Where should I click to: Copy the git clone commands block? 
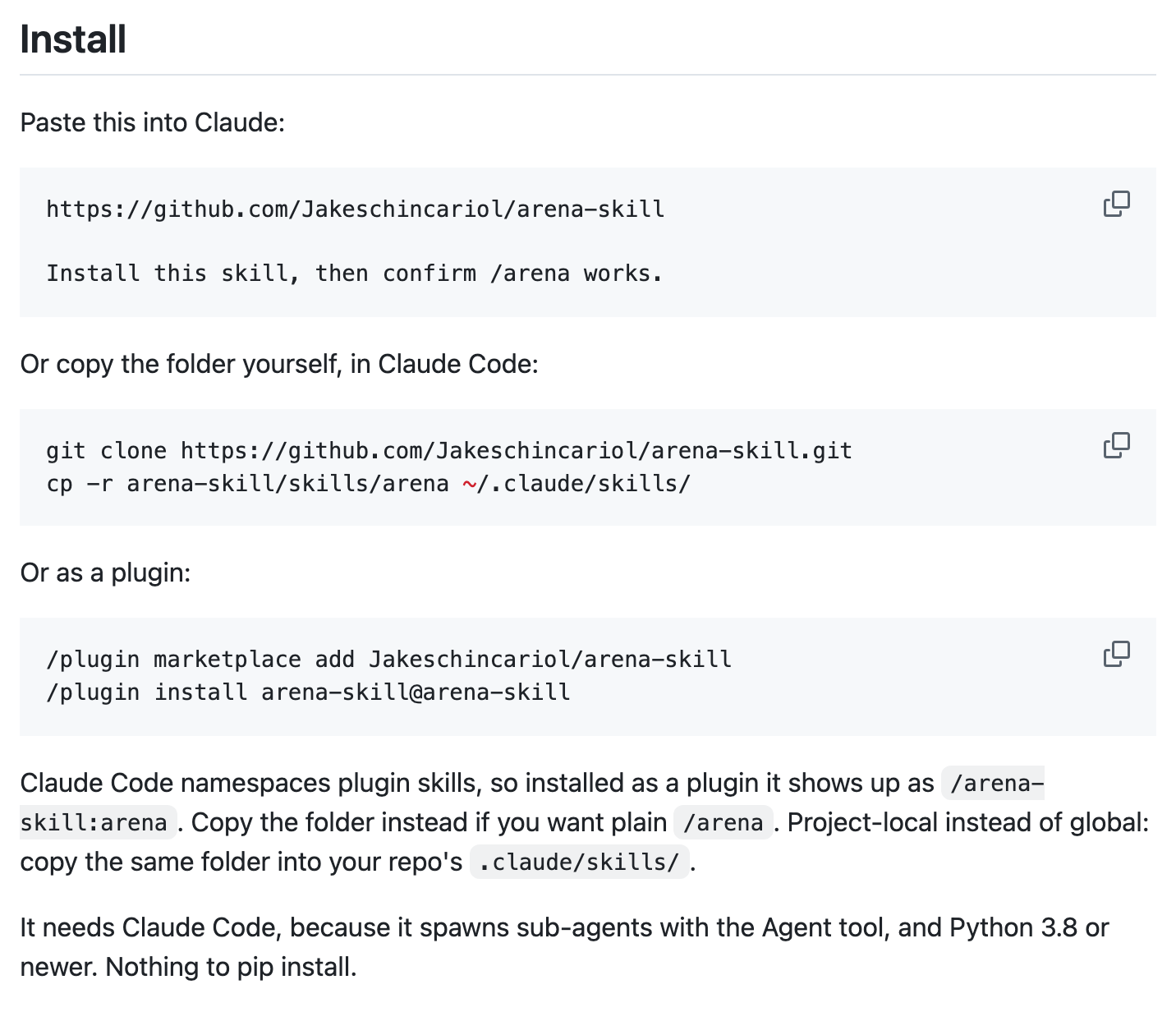click(1116, 445)
